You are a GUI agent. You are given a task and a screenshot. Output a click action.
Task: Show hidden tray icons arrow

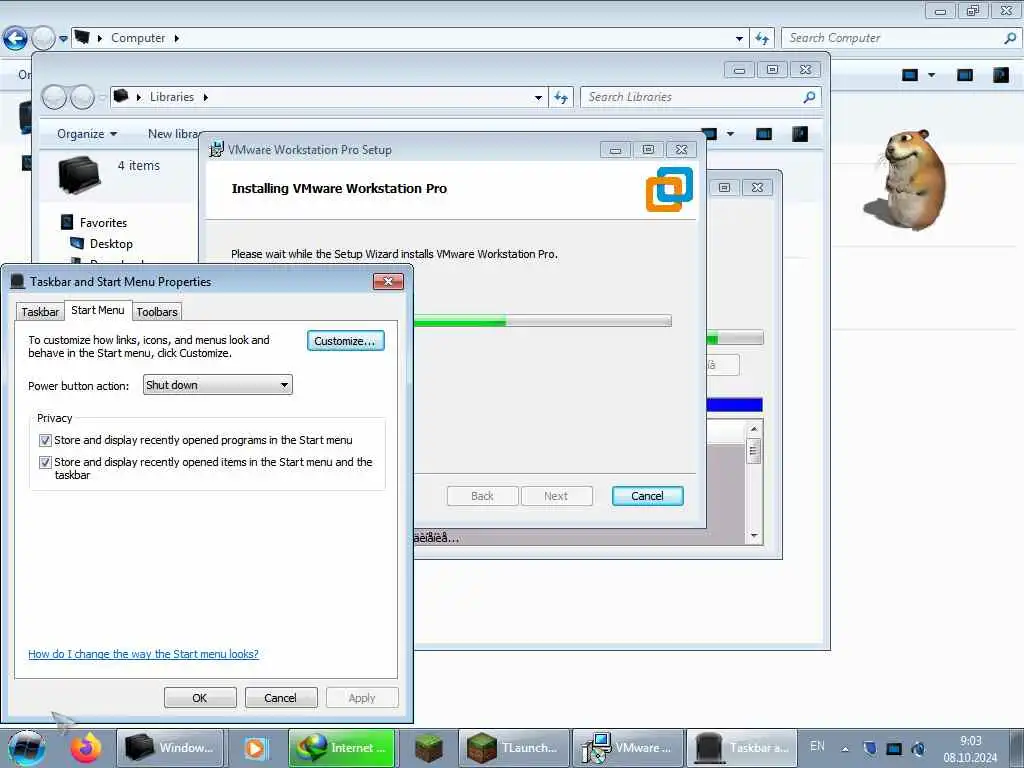tap(845, 749)
